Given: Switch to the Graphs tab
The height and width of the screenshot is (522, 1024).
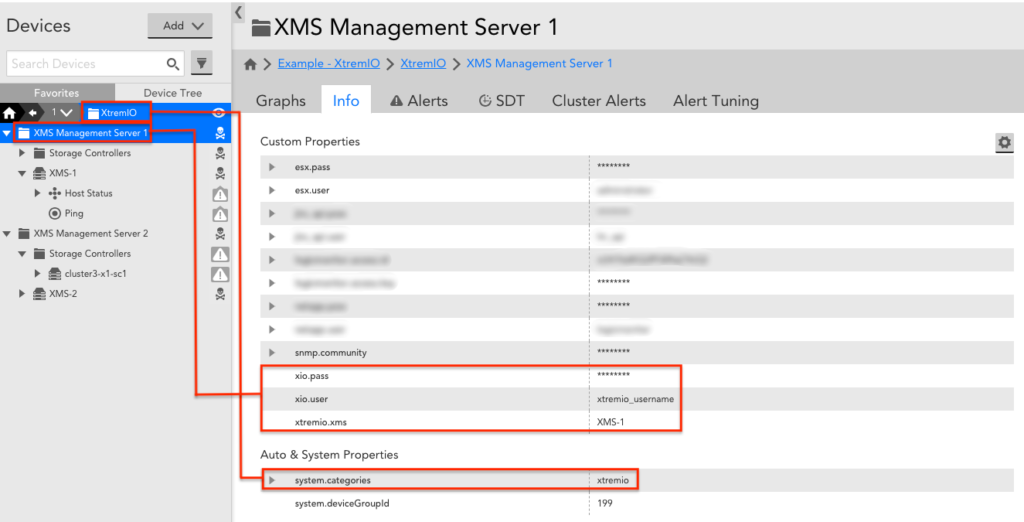Looking at the screenshot, I should pyautogui.click(x=281, y=101).
